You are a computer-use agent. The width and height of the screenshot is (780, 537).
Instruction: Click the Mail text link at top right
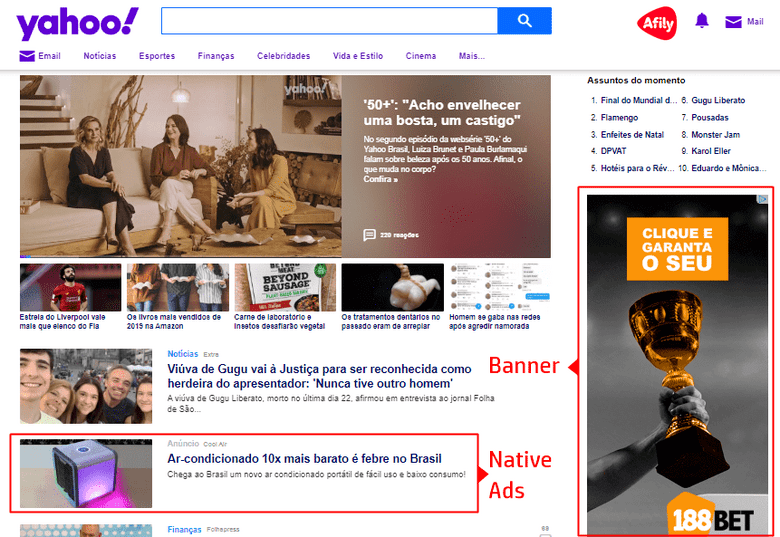coord(755,21)
